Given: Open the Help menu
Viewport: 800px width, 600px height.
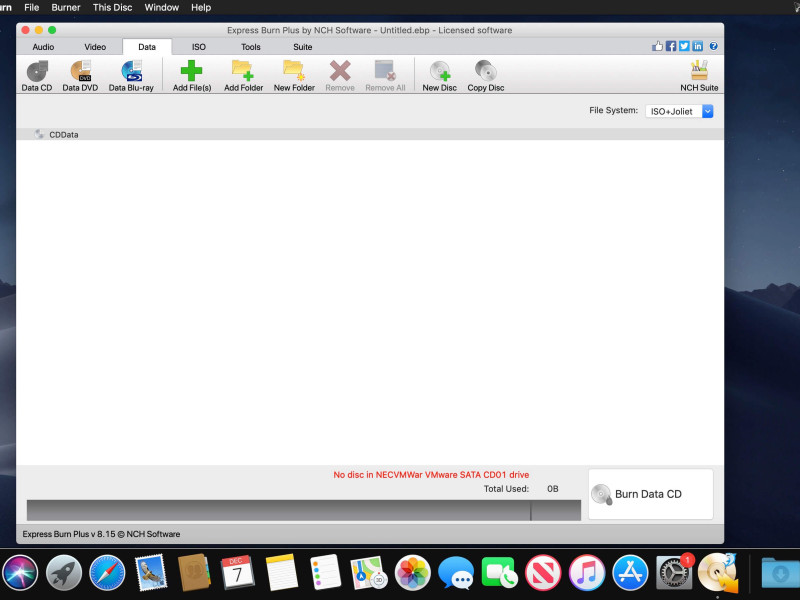Looking at the screenshot, I should [x=201, y=8].
